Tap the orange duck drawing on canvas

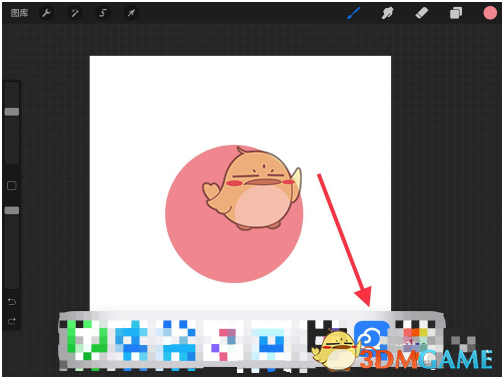253,188
